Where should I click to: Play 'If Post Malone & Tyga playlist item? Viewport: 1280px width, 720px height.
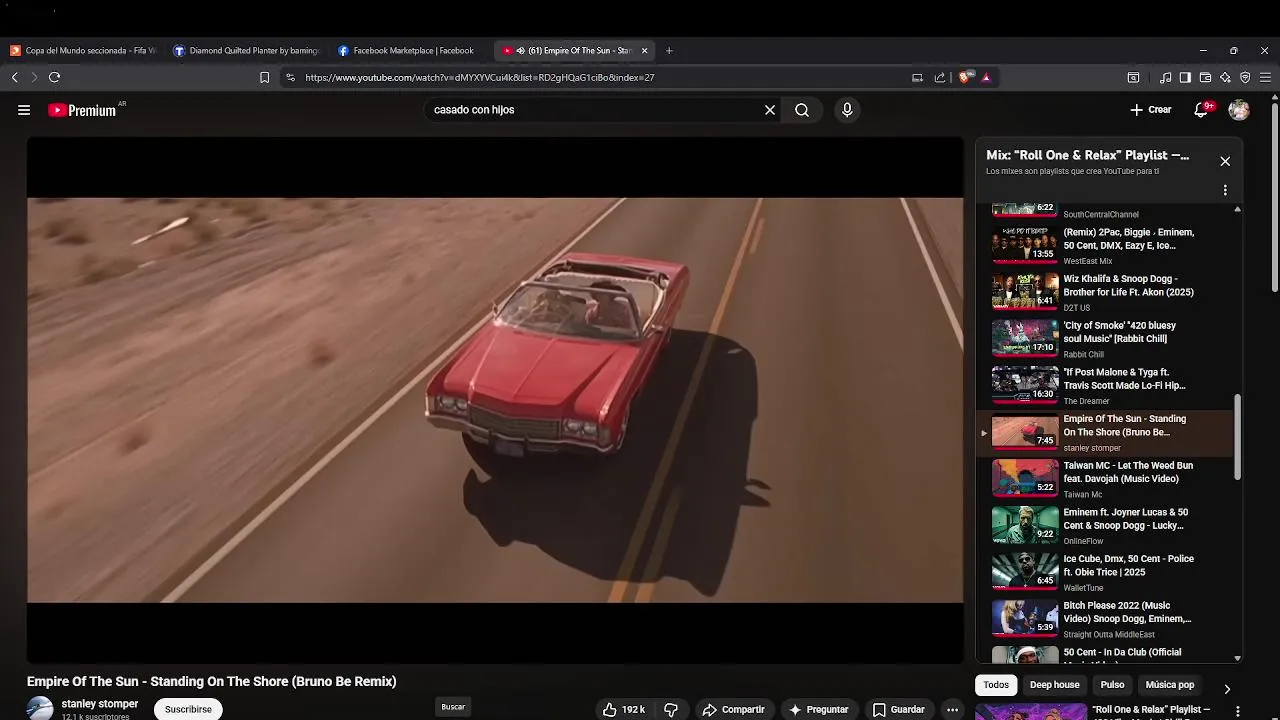tap(1105, 386)
